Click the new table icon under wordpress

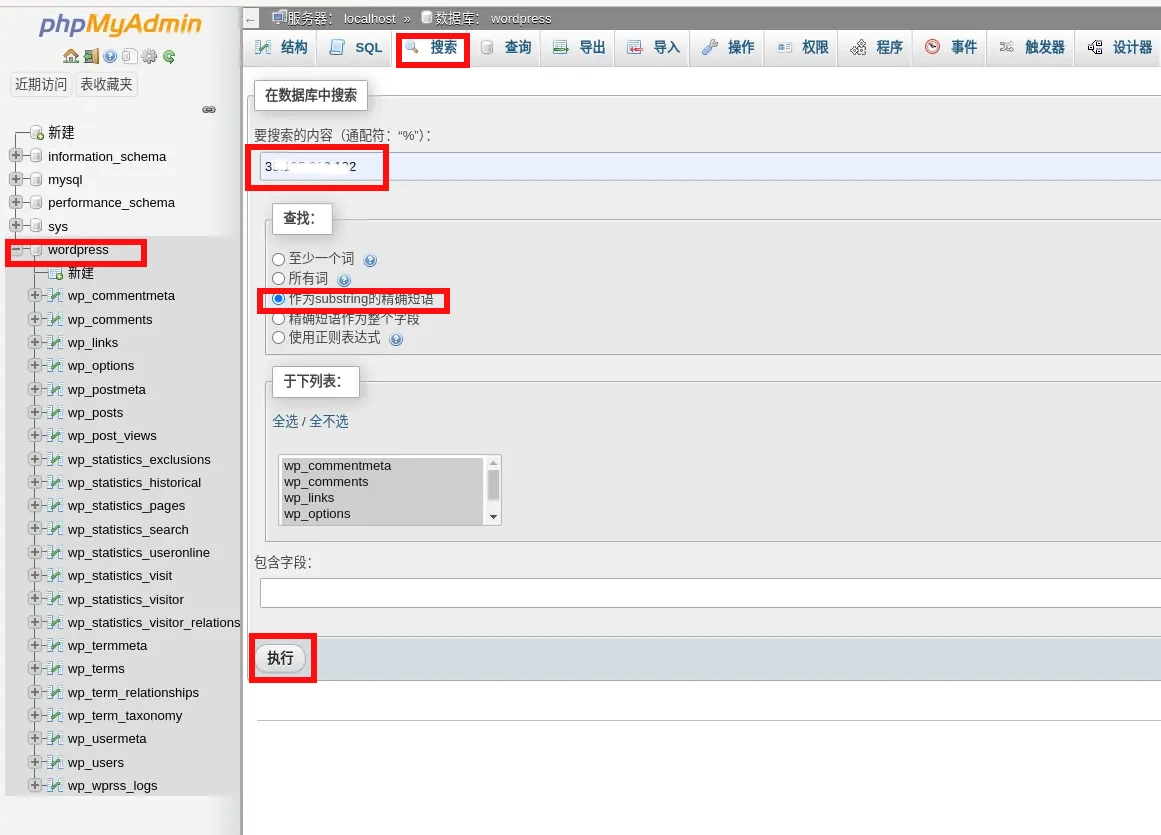(56, 273)
